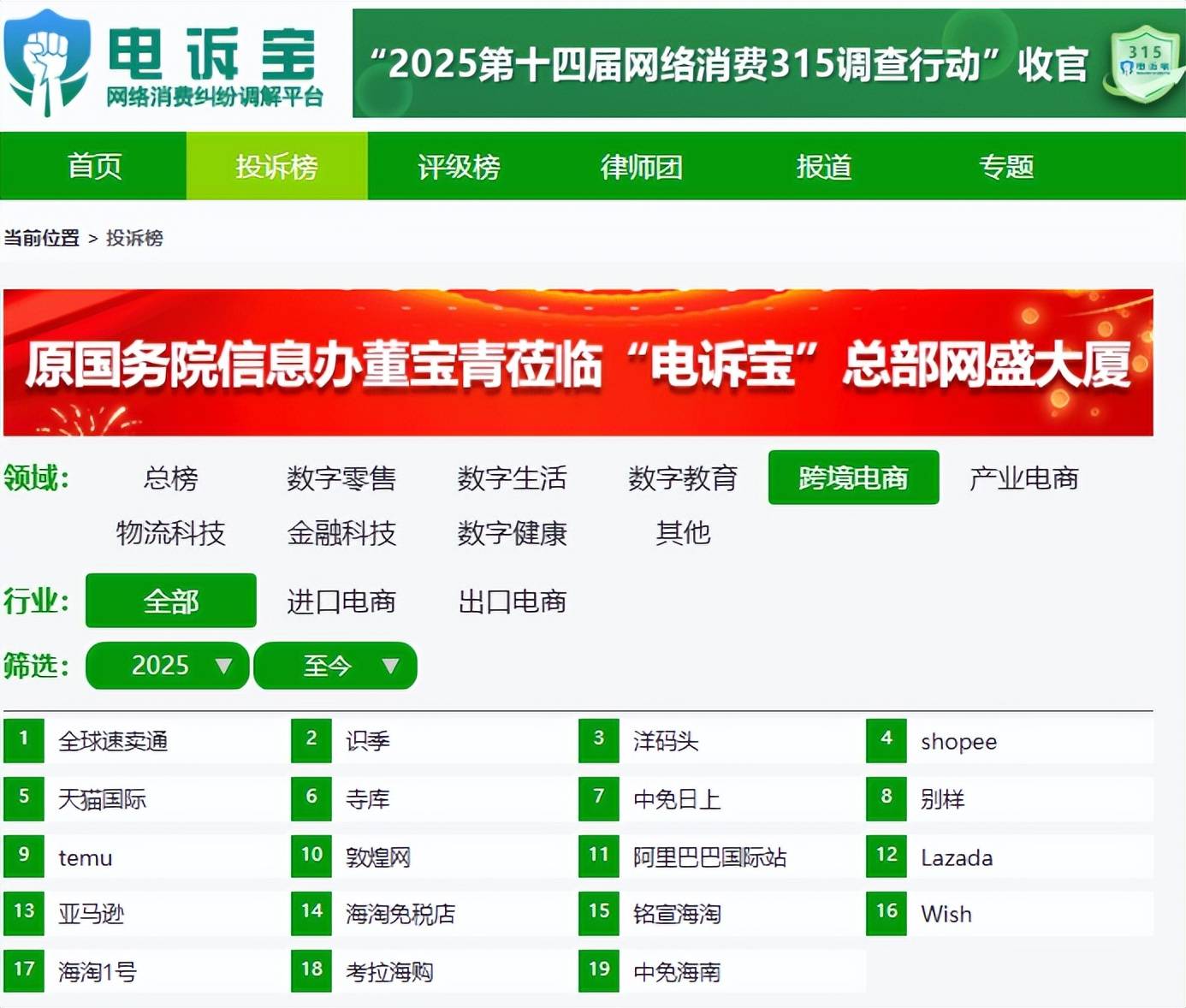Open the temu complaint listing

click(x=86, y=857)
